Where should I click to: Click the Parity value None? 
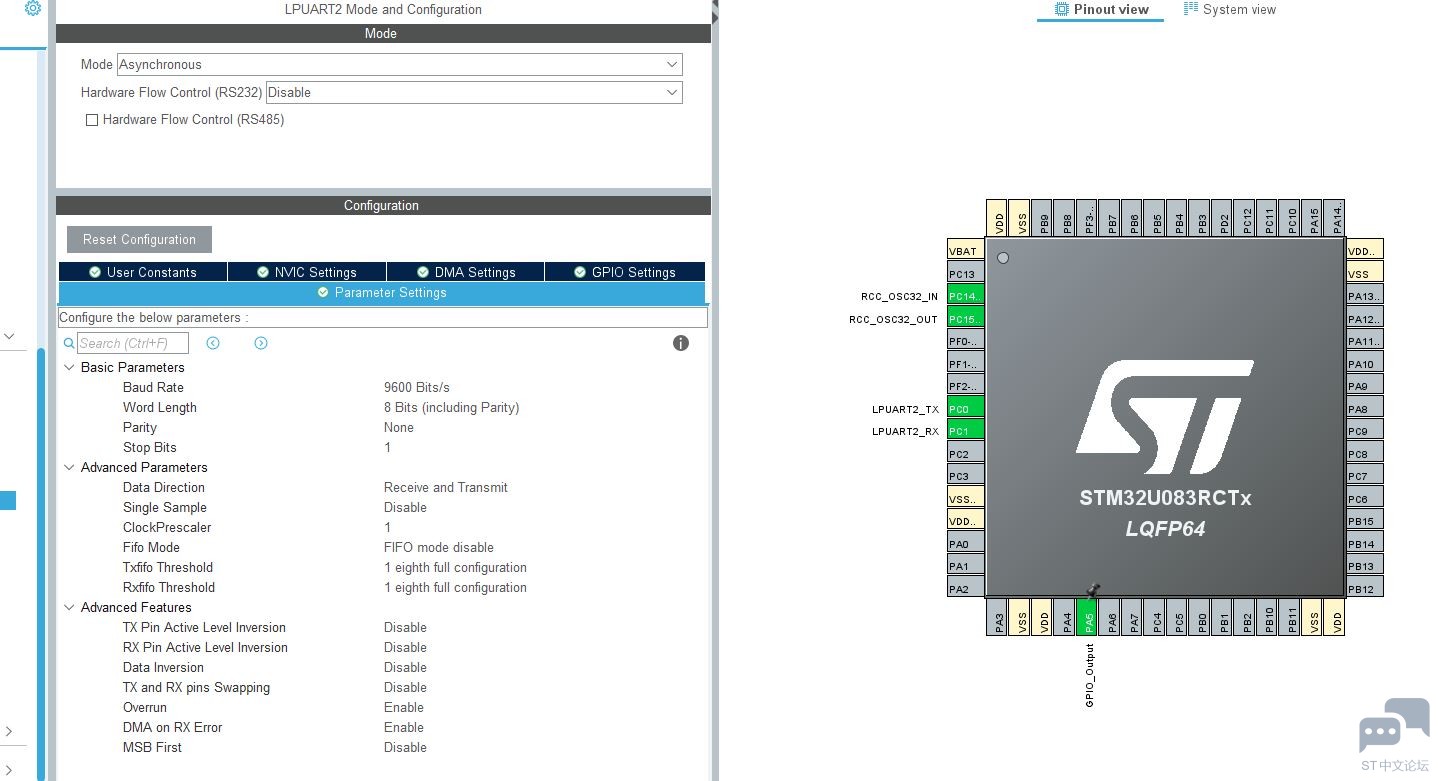point(399,427)
